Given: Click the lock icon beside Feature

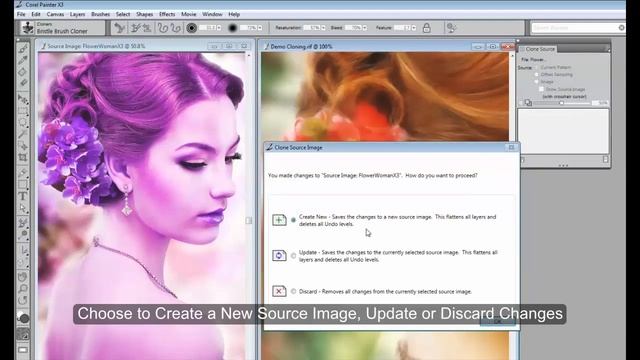Looking at the screenshot, I should click(427, 28).
